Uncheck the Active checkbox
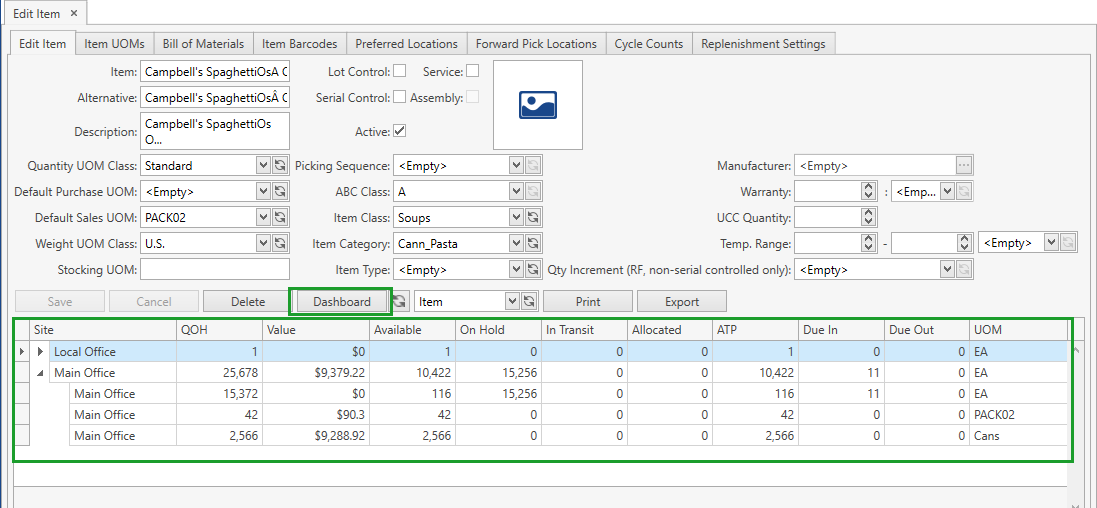1097x508 pixels. click(399, 131)
